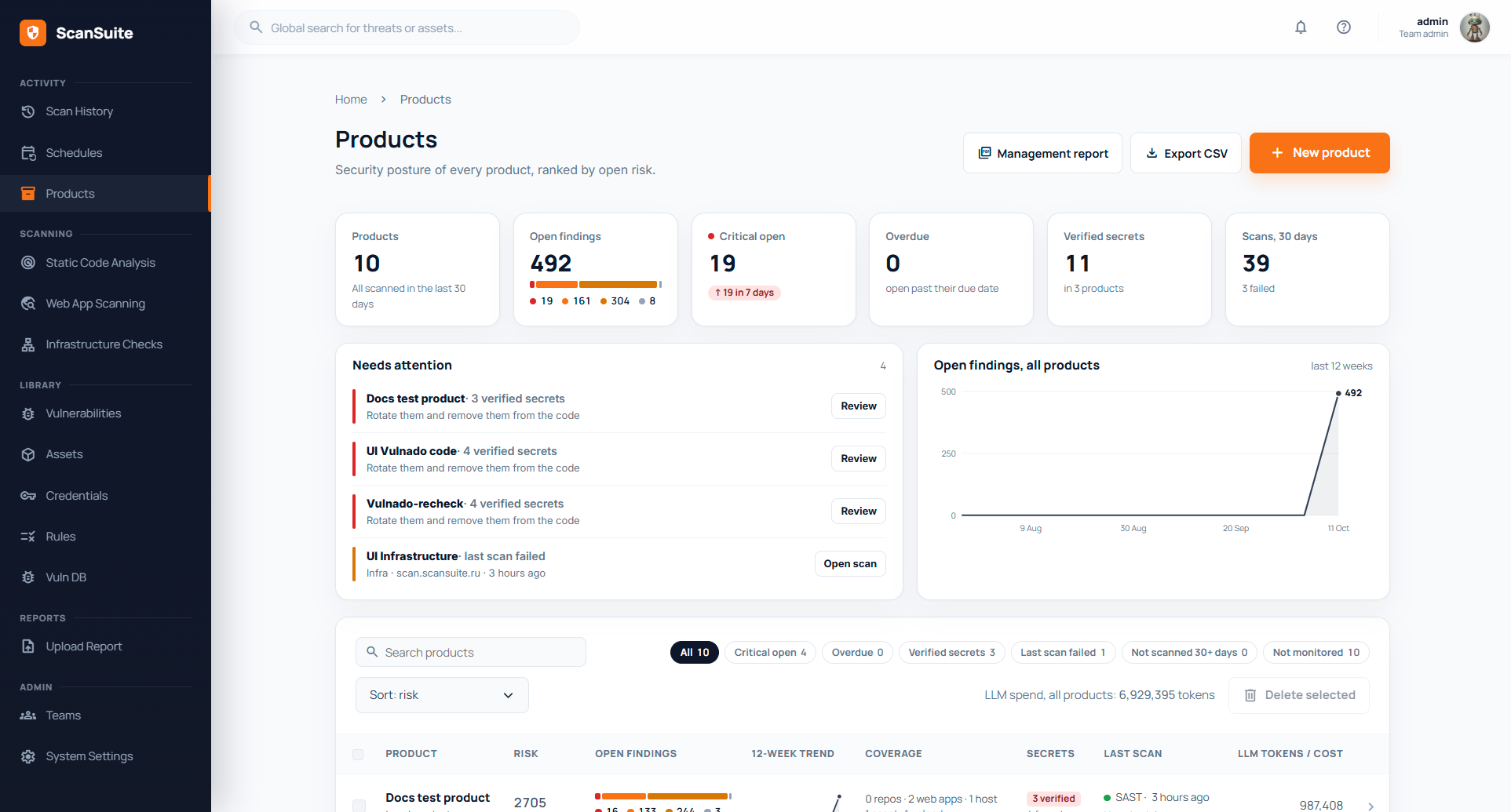This screenshot has width=1511, height=812.
Task: Select the All 10 filter chip
Action: [x=694, y=653]
